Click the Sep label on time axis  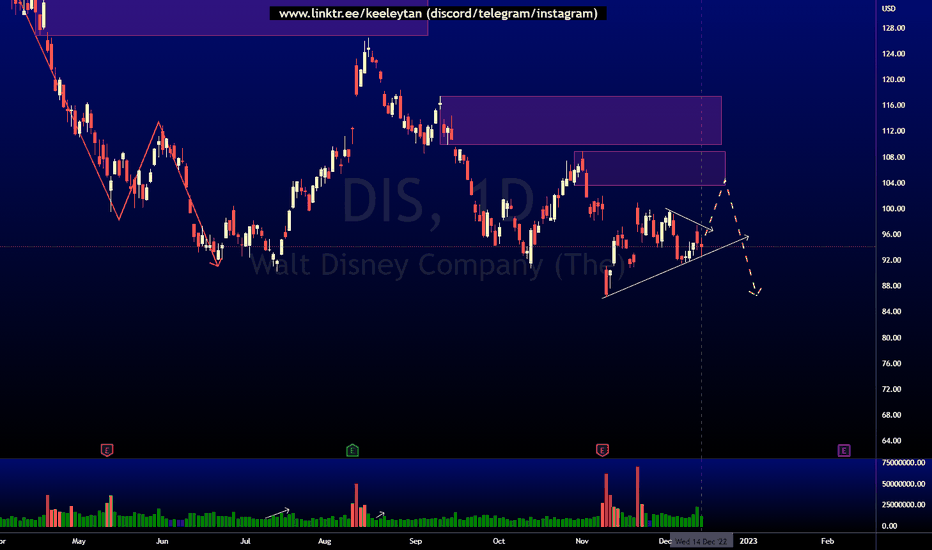(415, 541)
